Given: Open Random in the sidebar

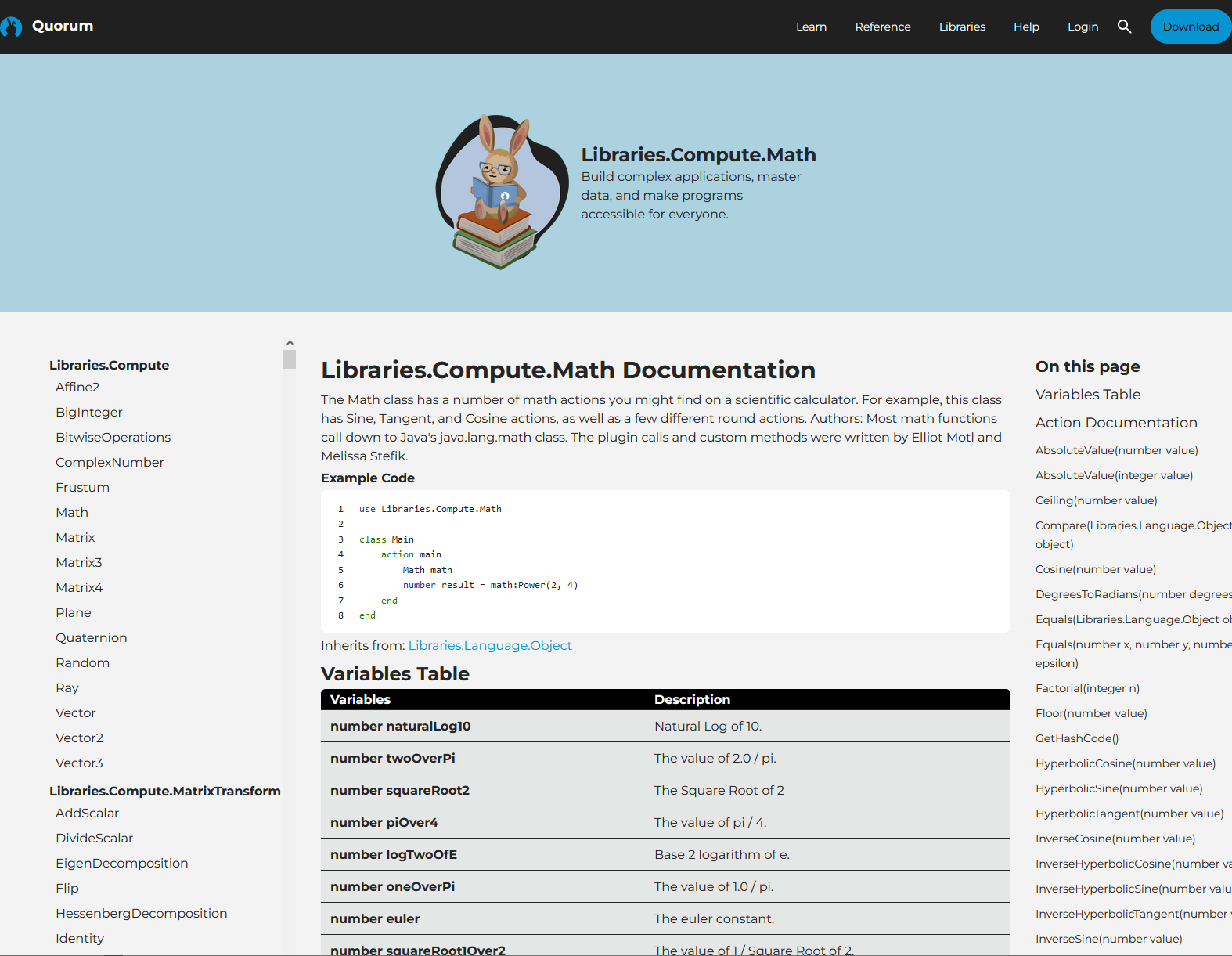Looking at the screenshot, I should coord(82,662).
